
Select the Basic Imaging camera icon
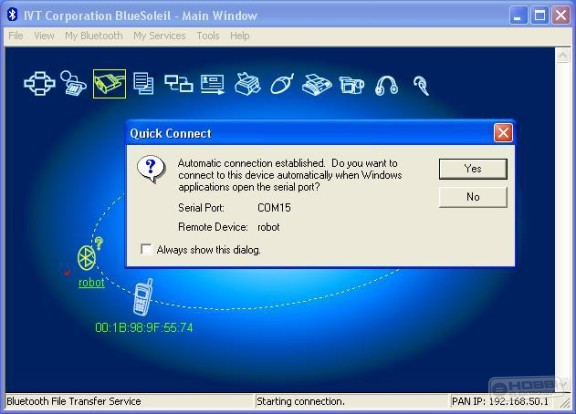[352, 85]
